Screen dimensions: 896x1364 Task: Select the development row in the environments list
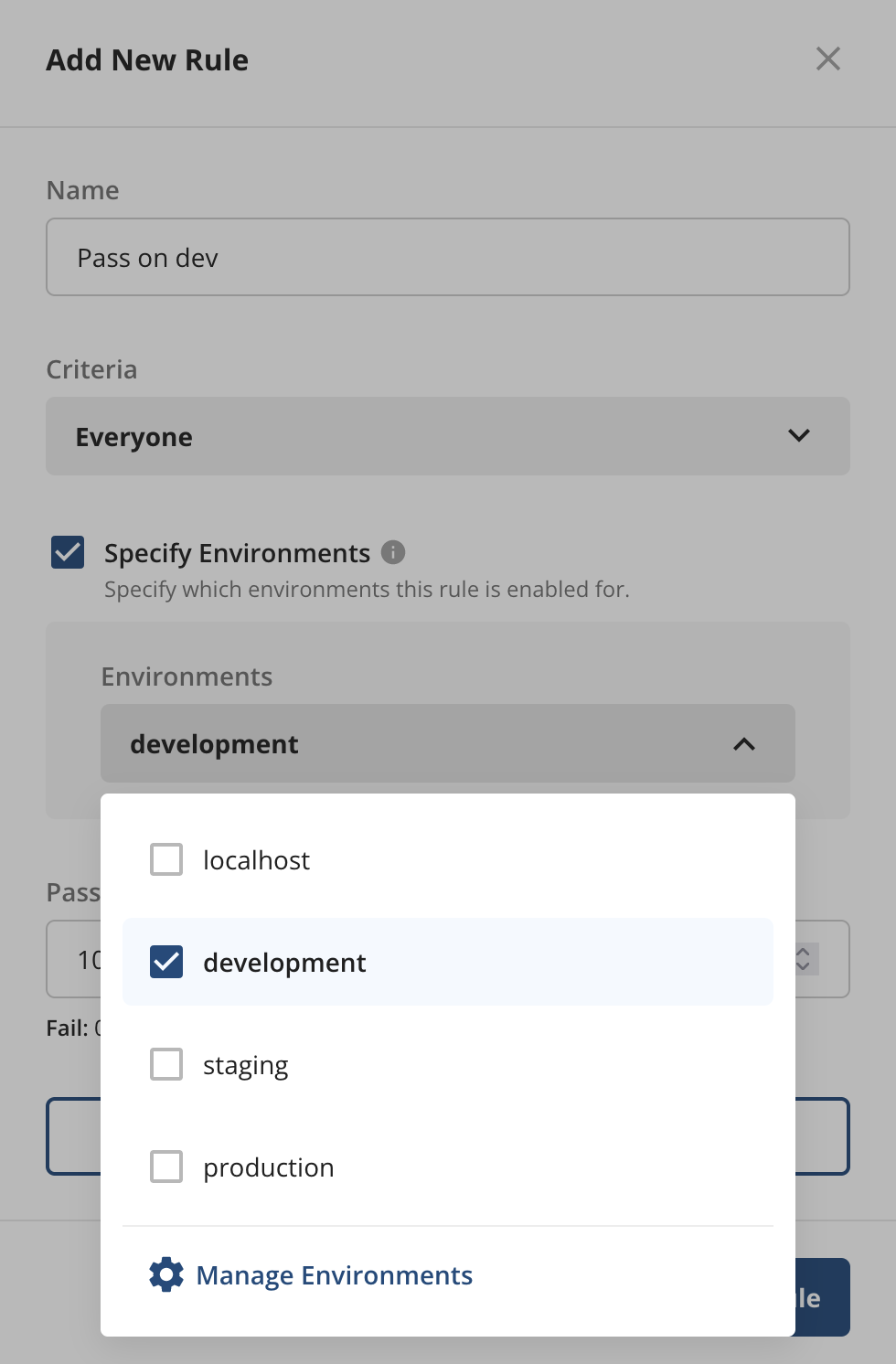(x=448, y=962)
